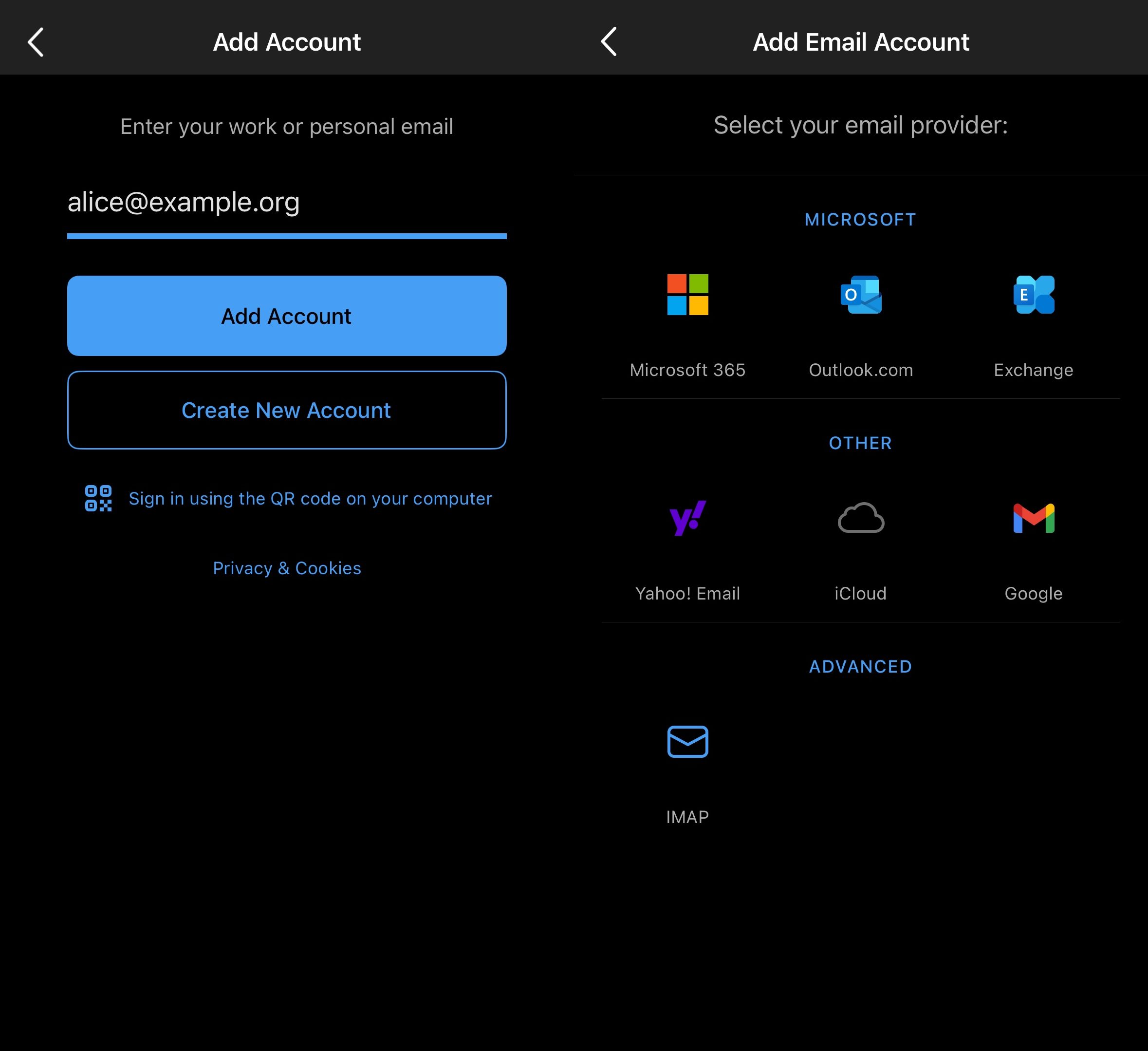Click the Outlook.com label
Viewport: 1148px width, 1051px height.
(x=861, y=370)
